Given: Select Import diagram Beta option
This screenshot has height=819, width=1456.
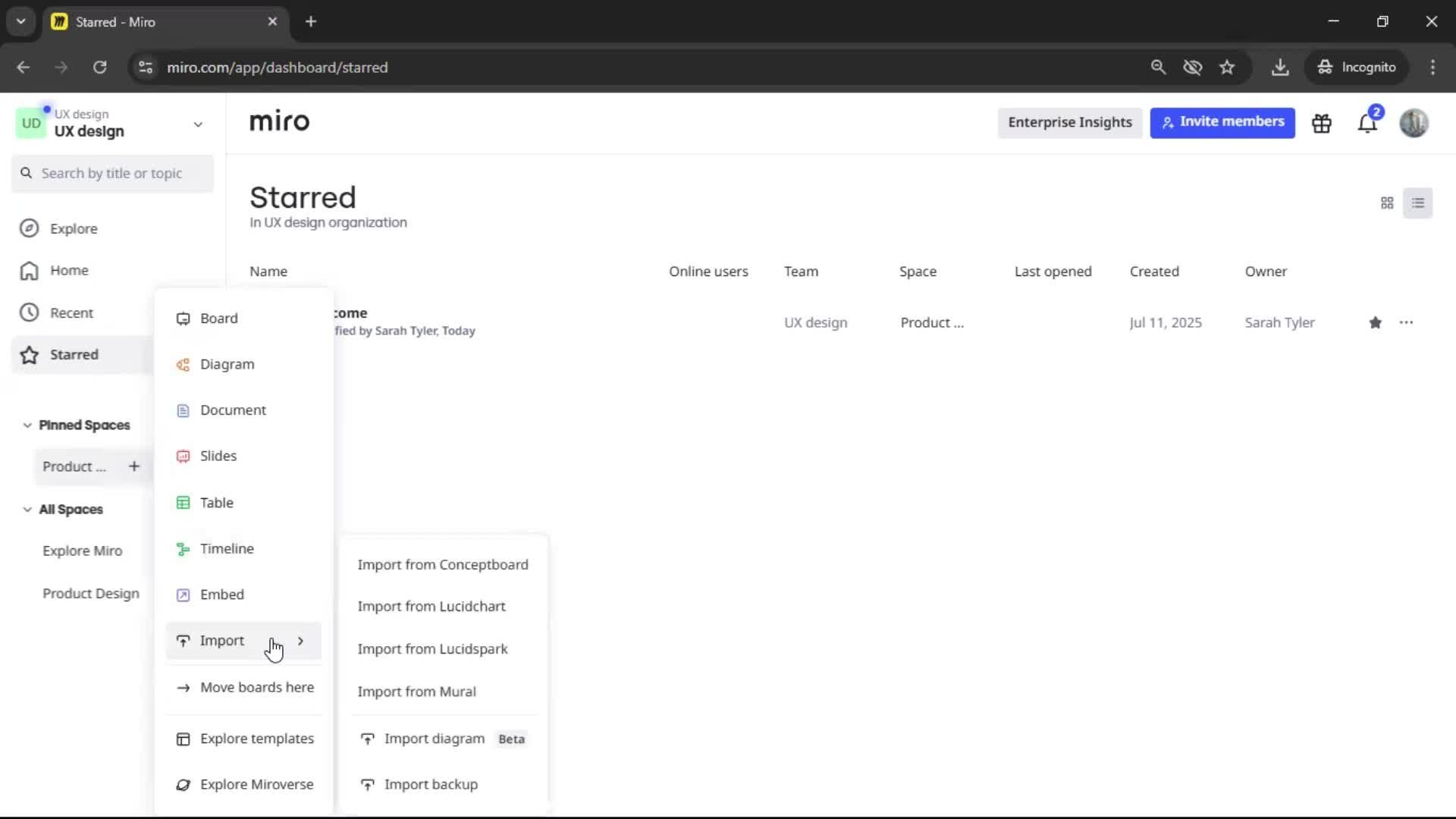Looking at the screenshot, I should [x=443, y=739].
